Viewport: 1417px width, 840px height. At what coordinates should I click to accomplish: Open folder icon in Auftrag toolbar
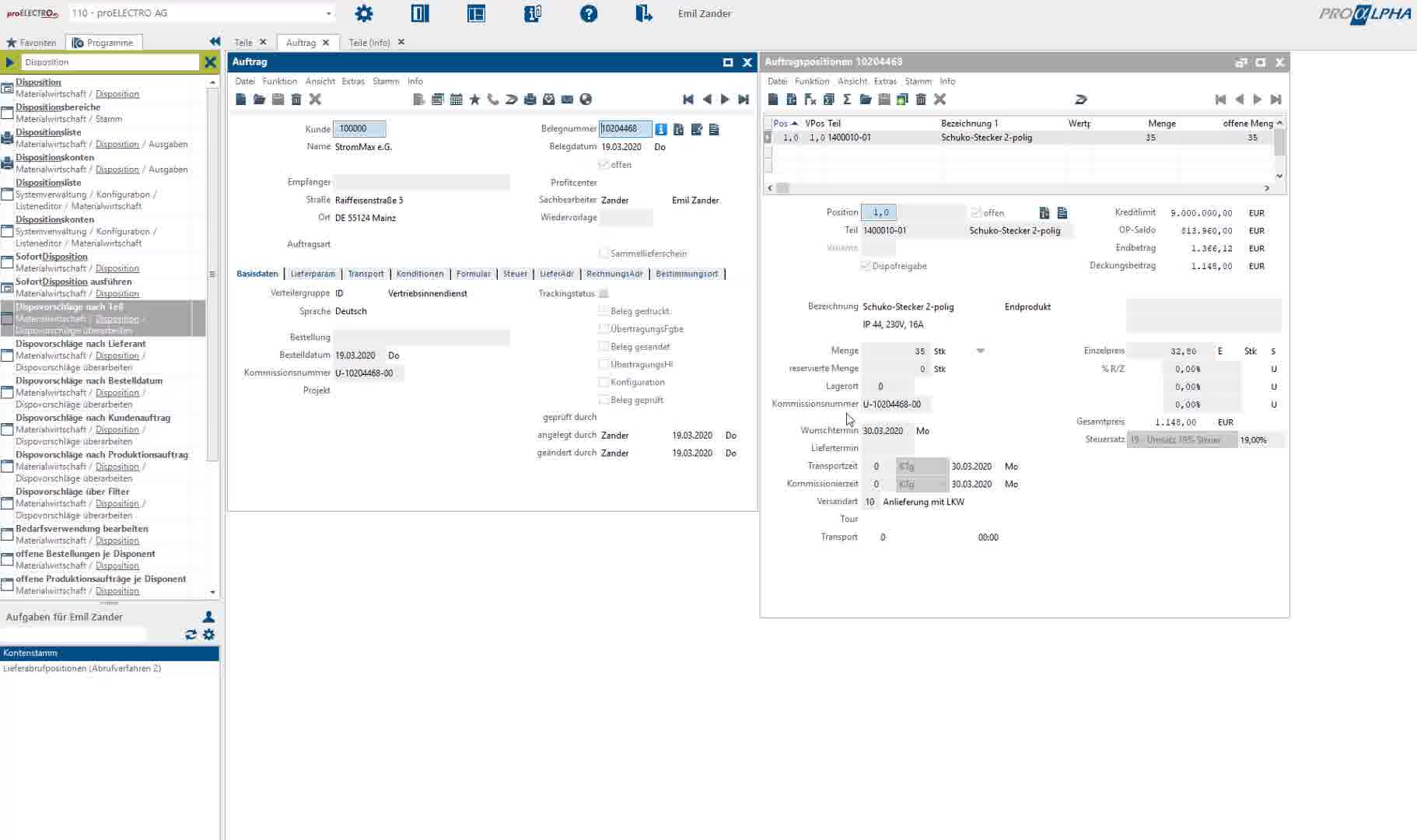(x=259, y=100)
